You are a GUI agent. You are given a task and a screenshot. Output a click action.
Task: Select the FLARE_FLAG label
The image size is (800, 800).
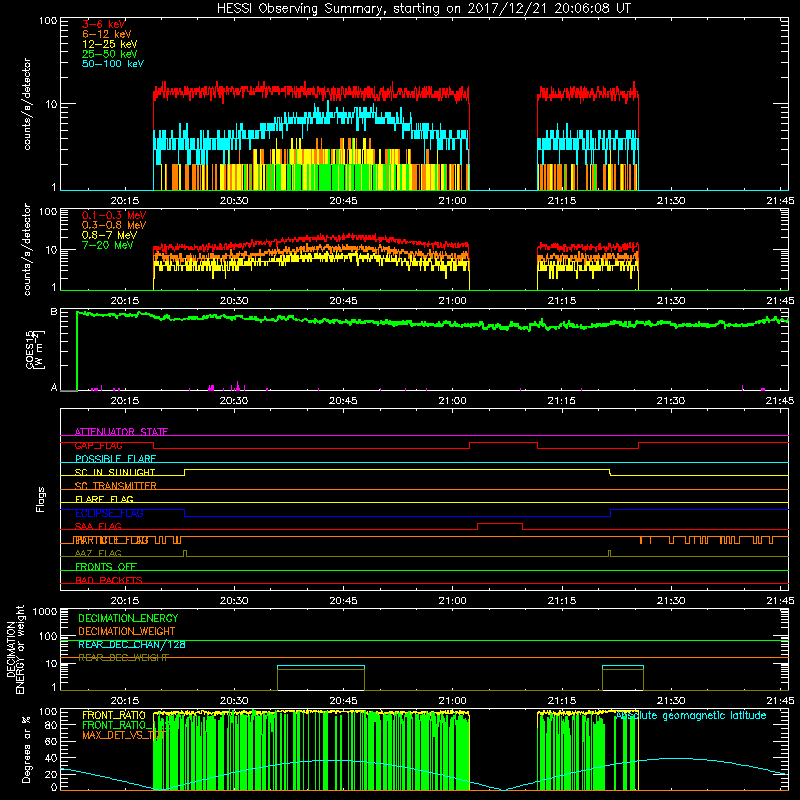[104, 499]
